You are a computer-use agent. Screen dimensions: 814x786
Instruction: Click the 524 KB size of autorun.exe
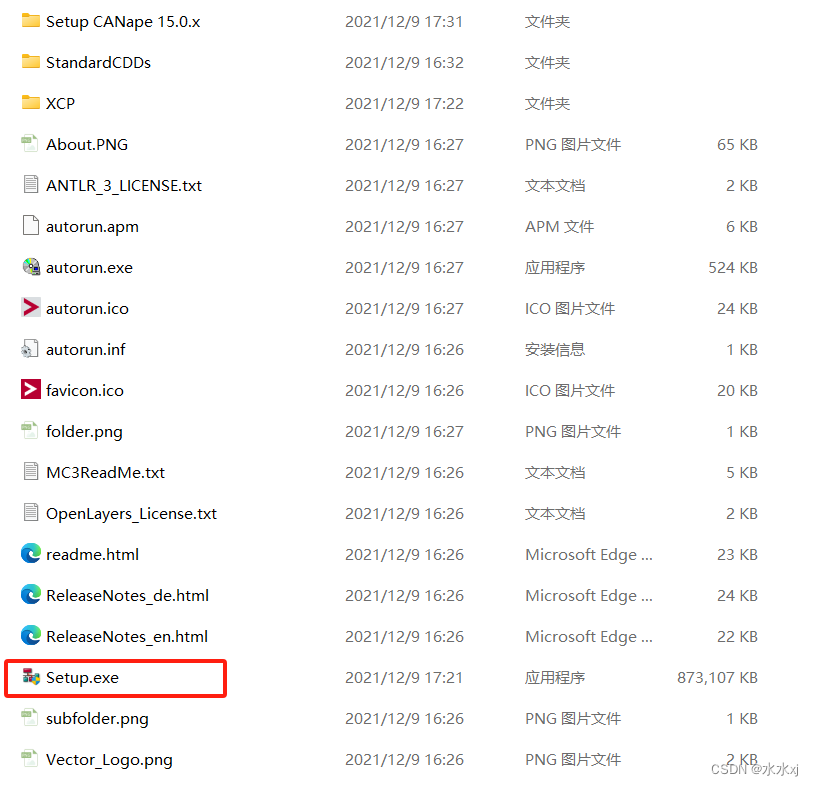point(733,267)
